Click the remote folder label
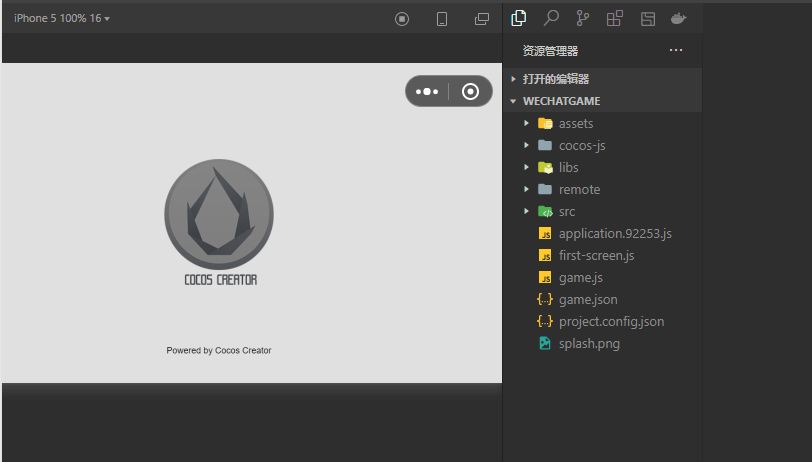 579,190
